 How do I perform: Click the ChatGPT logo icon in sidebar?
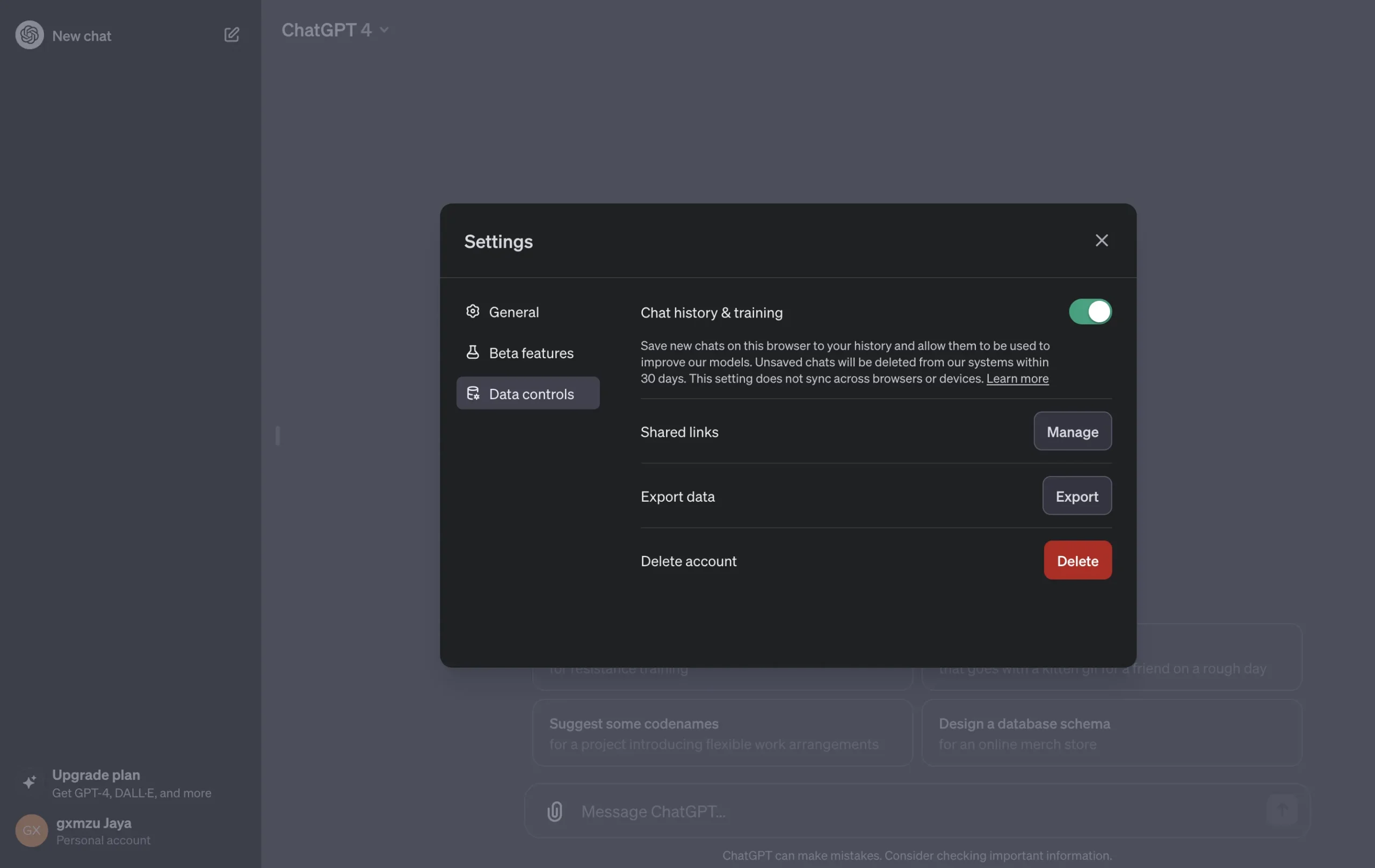[29, 35]
